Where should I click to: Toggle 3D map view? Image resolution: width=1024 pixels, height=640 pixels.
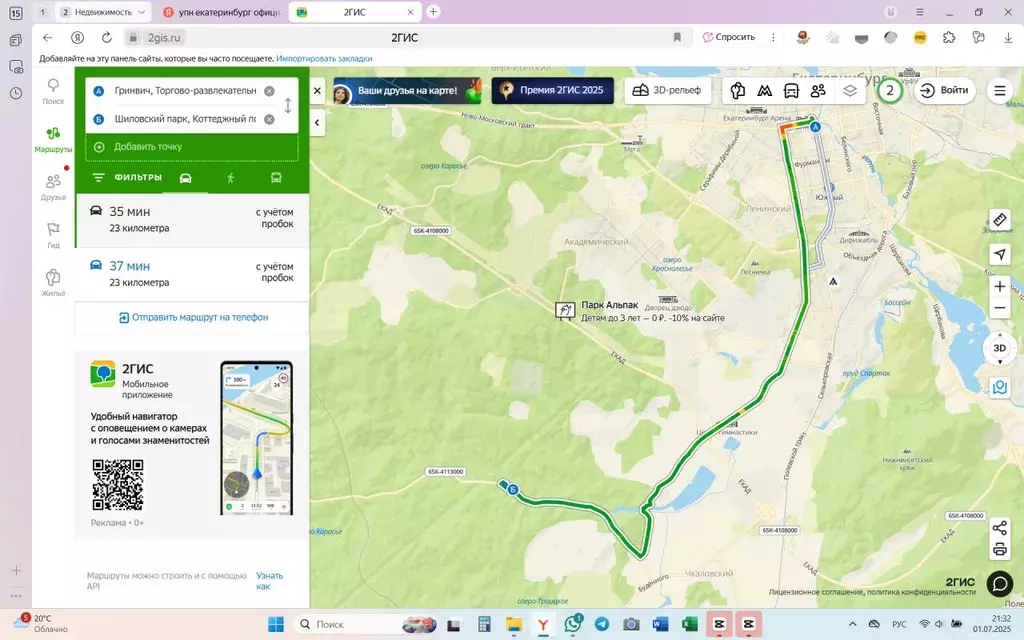[999, 348]
